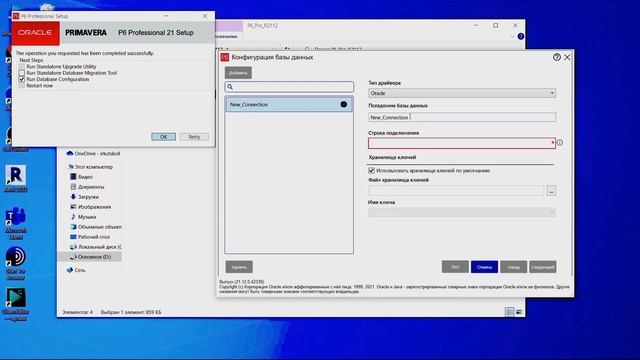Click the Назад button

513,267
